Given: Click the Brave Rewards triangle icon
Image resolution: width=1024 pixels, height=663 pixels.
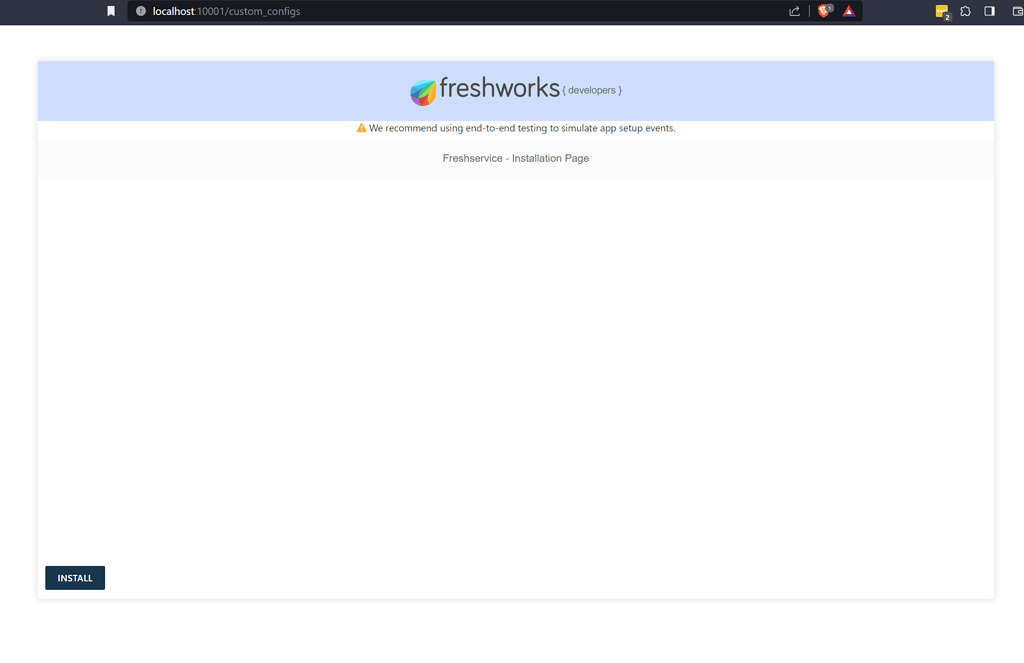Looking at the screenshot, I should tap(849, 11).
